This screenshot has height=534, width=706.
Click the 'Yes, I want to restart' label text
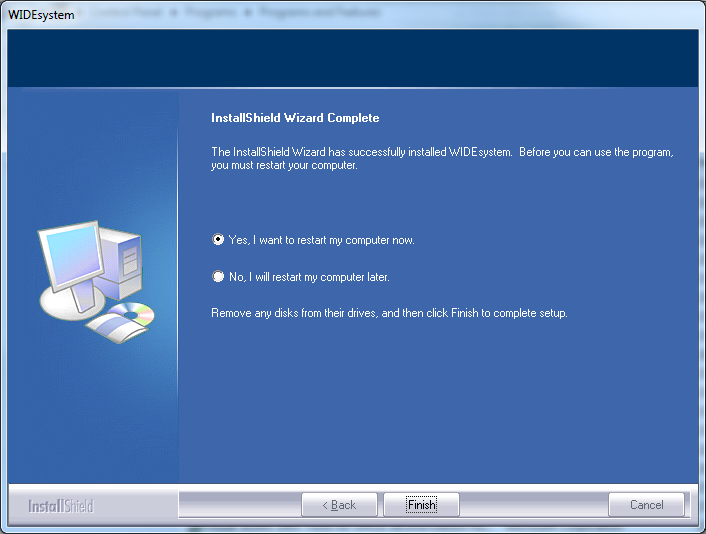pyautogui.click(x=321, y=240)
